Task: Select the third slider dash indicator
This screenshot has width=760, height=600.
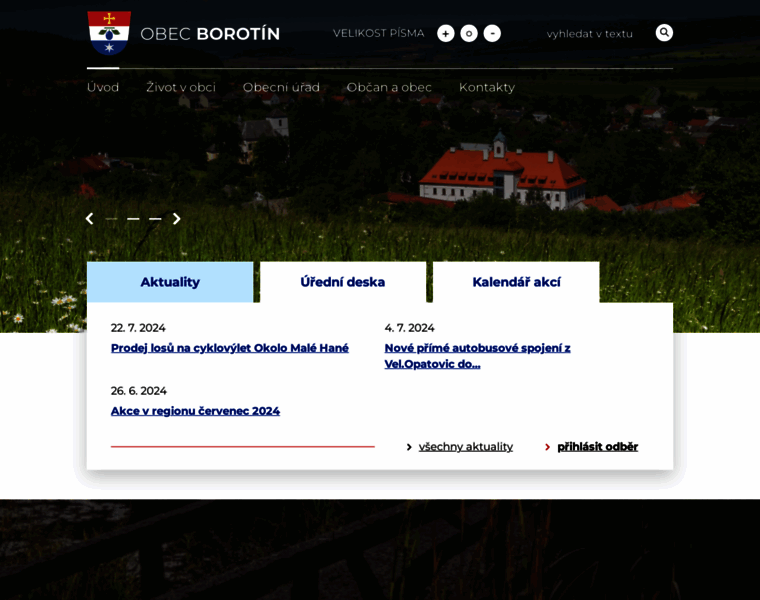Action: 155,219
